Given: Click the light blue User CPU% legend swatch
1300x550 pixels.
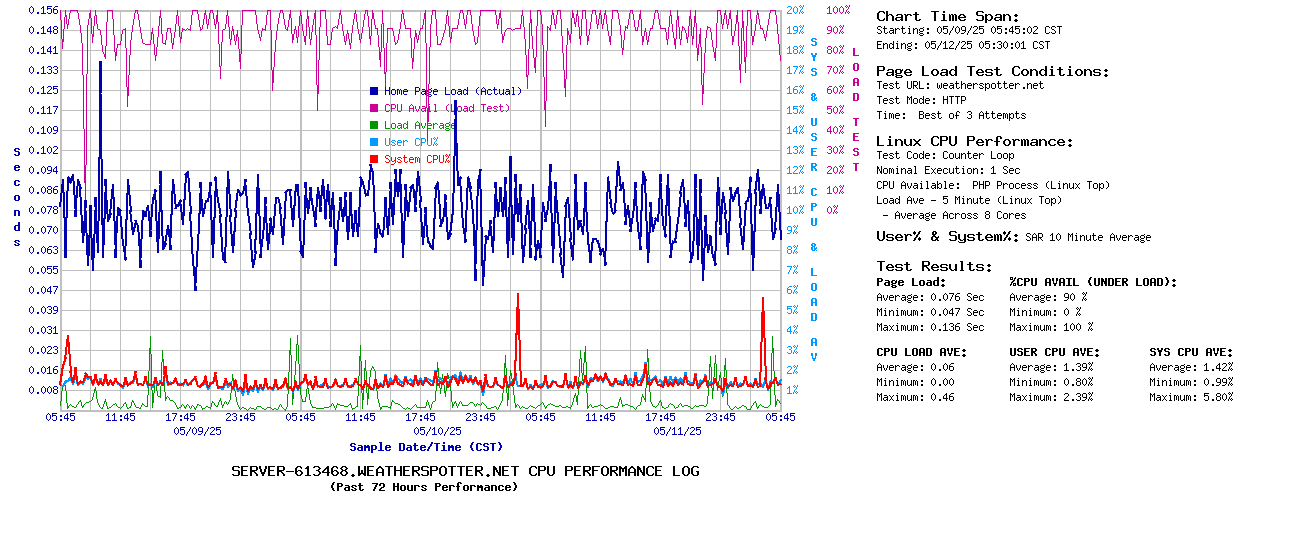Looking at the screenshot, I should [374, 142].
